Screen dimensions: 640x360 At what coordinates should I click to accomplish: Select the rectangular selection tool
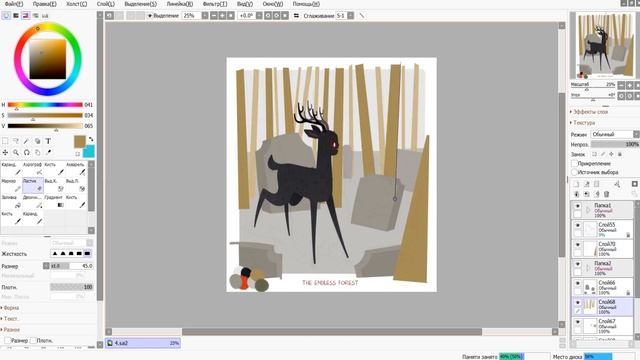(5, 141)
